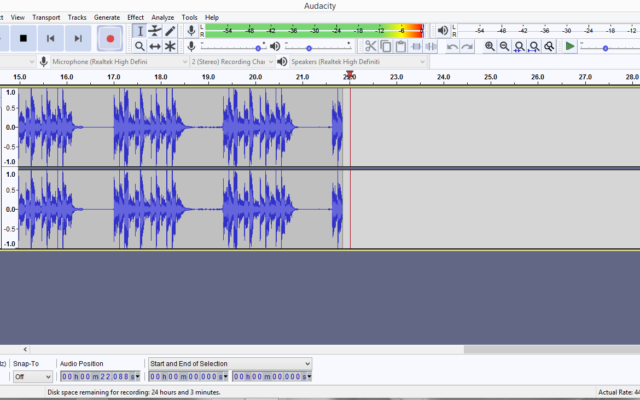
Task: Click the Zoom In icon
Action: pyautogui.click(x=489, y=46)
